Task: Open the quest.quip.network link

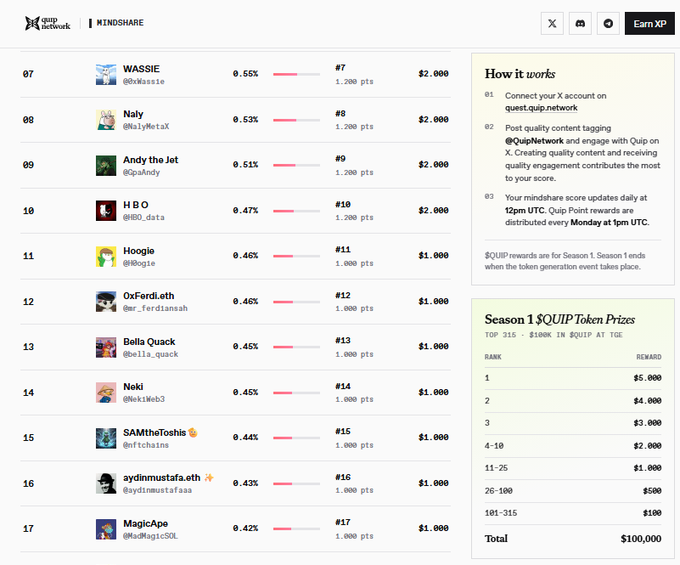Action: click(541, 108)
